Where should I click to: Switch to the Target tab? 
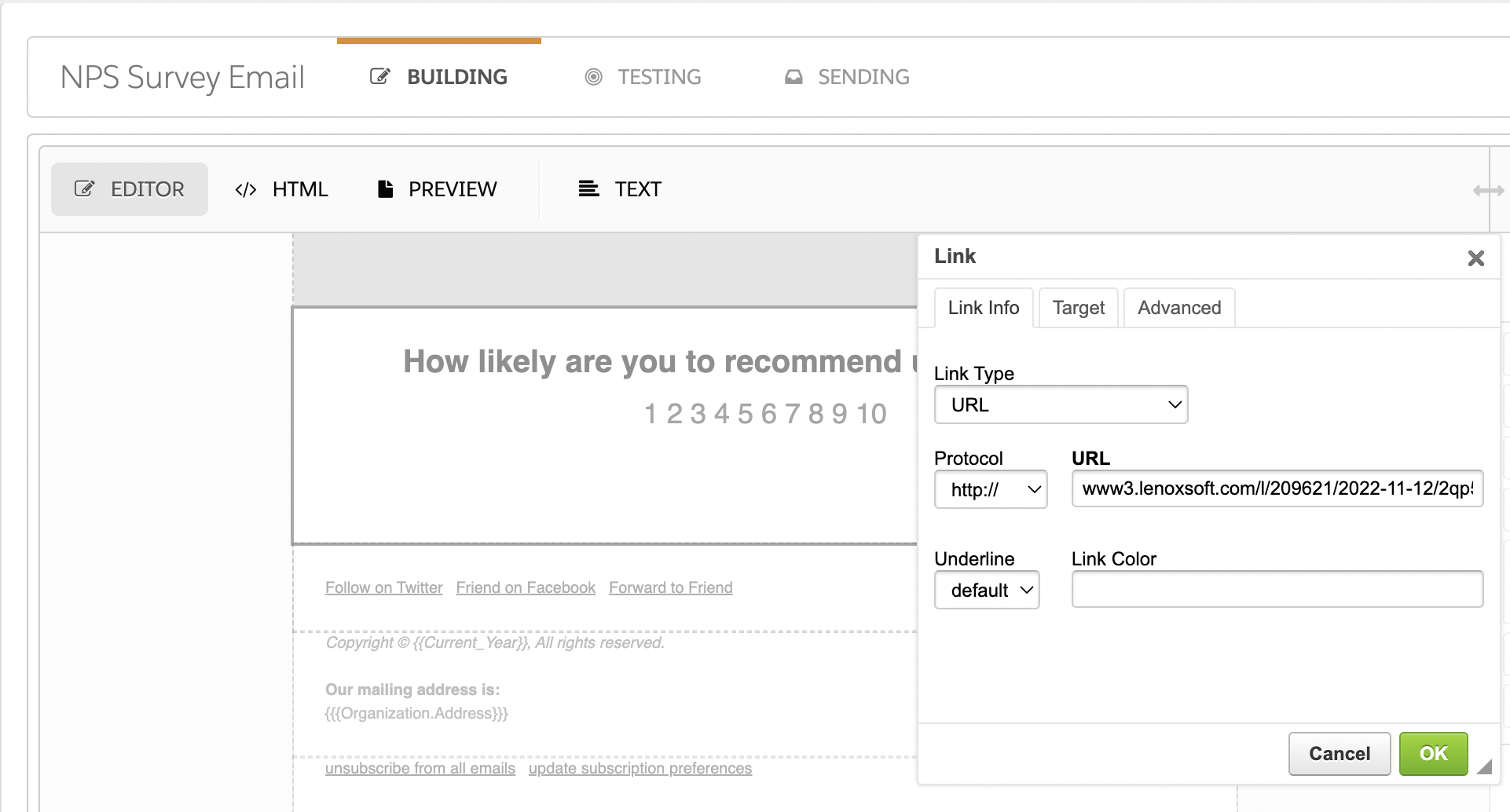(x=1079, y=308)
